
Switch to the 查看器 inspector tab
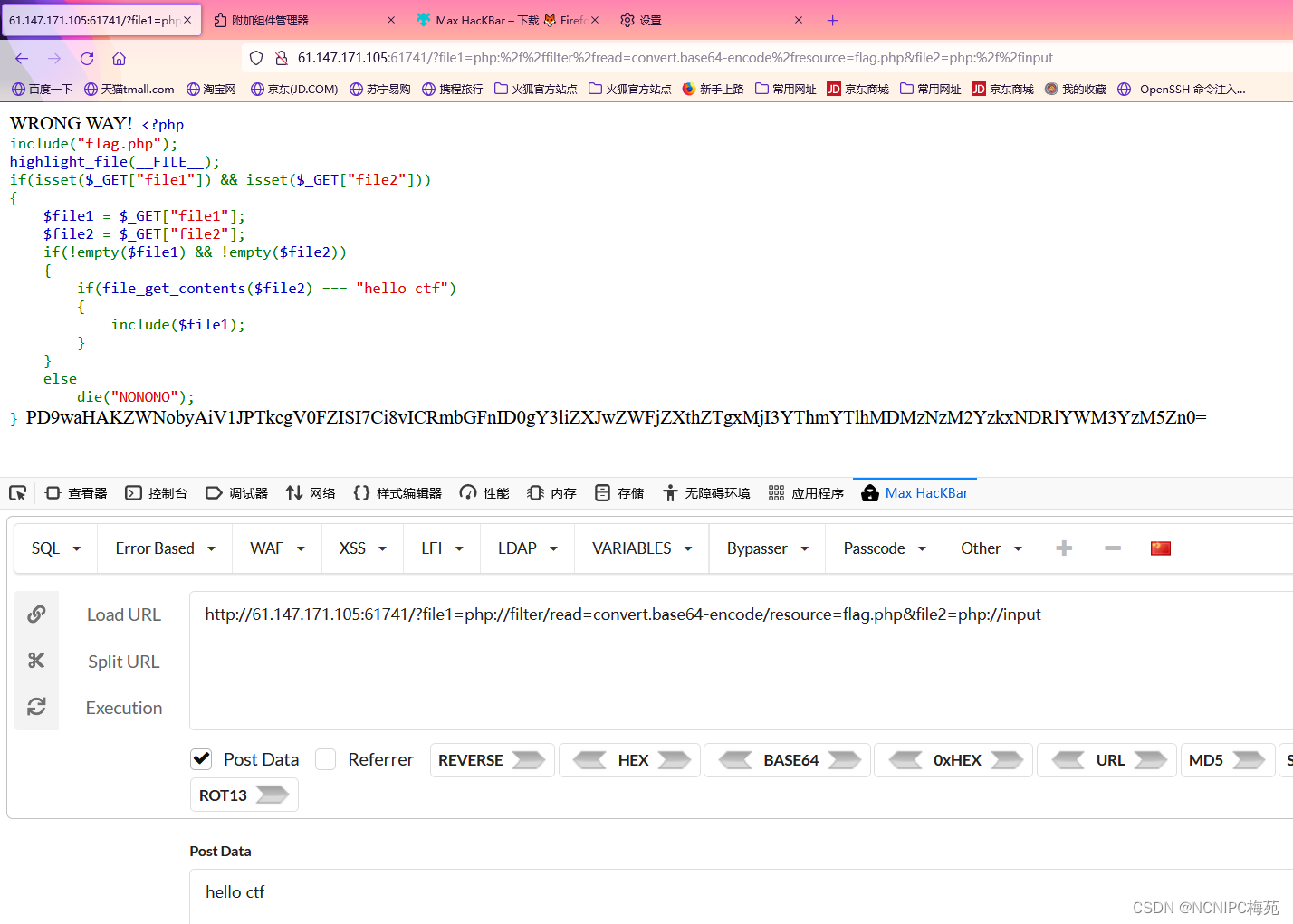click(76, 493)
